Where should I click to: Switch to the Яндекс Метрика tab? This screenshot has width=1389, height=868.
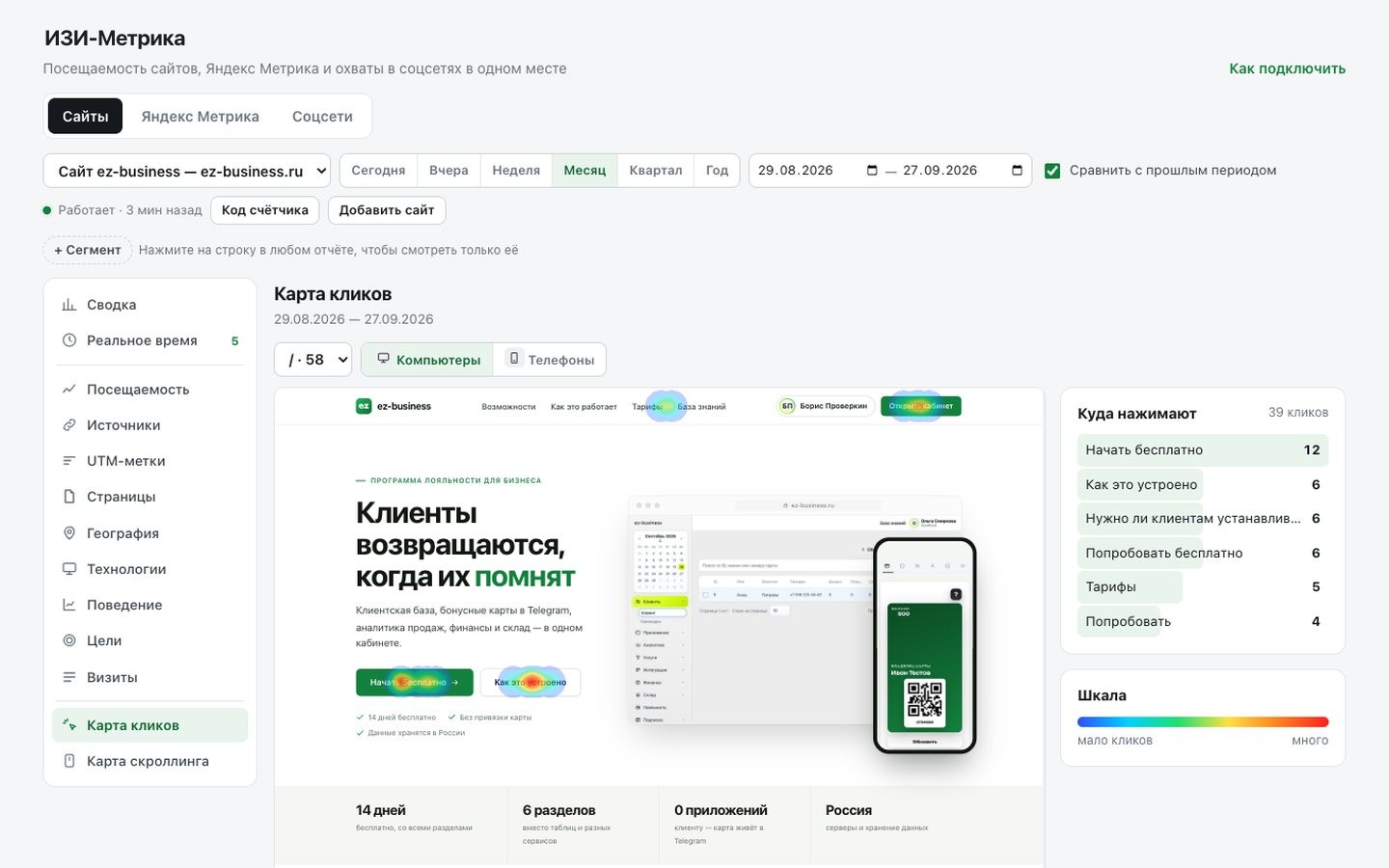(200, 116)
